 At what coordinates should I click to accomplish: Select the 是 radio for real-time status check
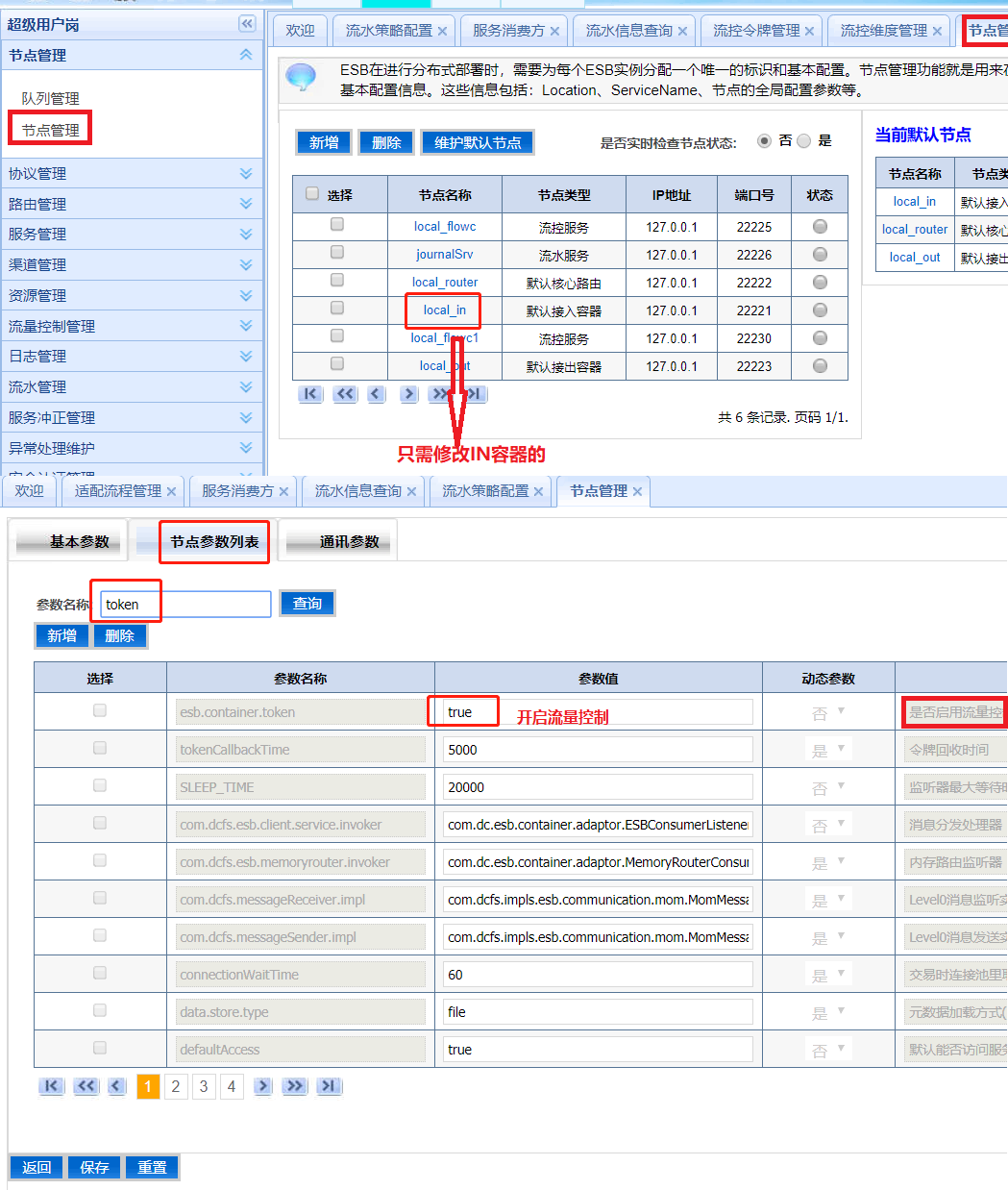pos(804,141)
